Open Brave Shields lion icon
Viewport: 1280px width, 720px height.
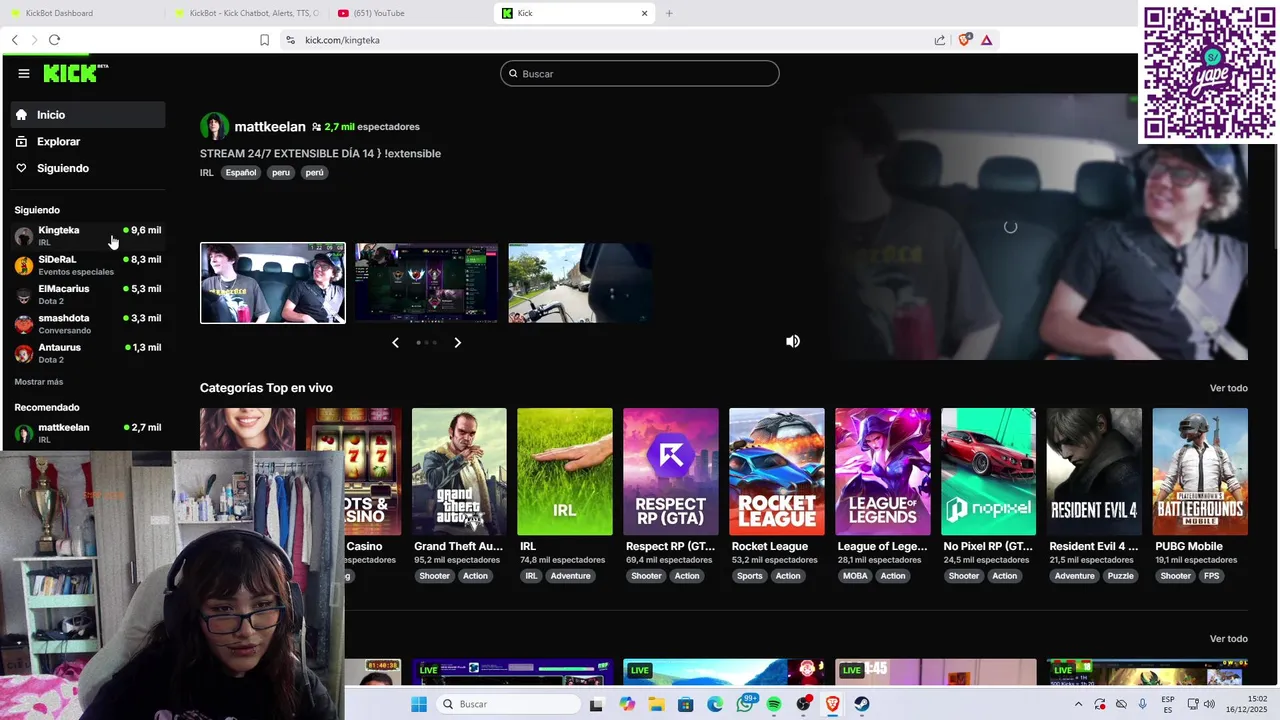coord(964,40)
